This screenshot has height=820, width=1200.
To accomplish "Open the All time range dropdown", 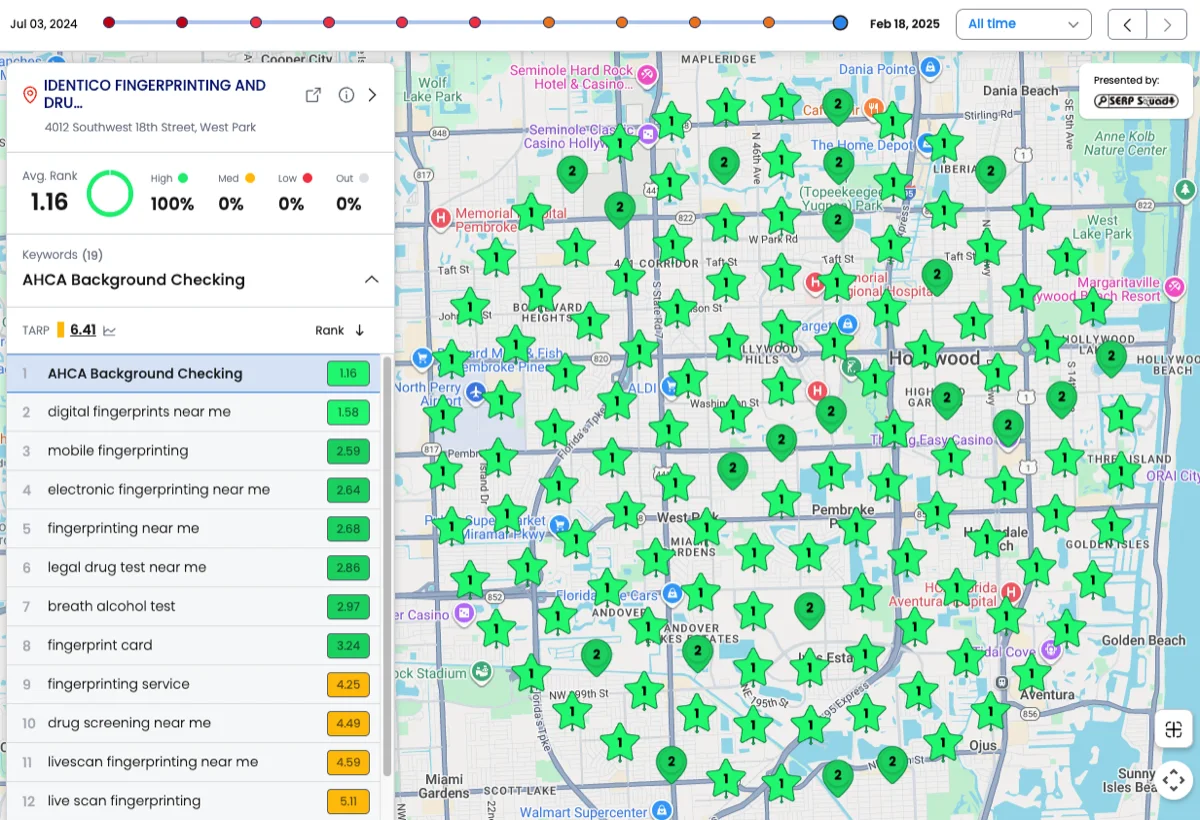I will click(x=1023, y=24).
